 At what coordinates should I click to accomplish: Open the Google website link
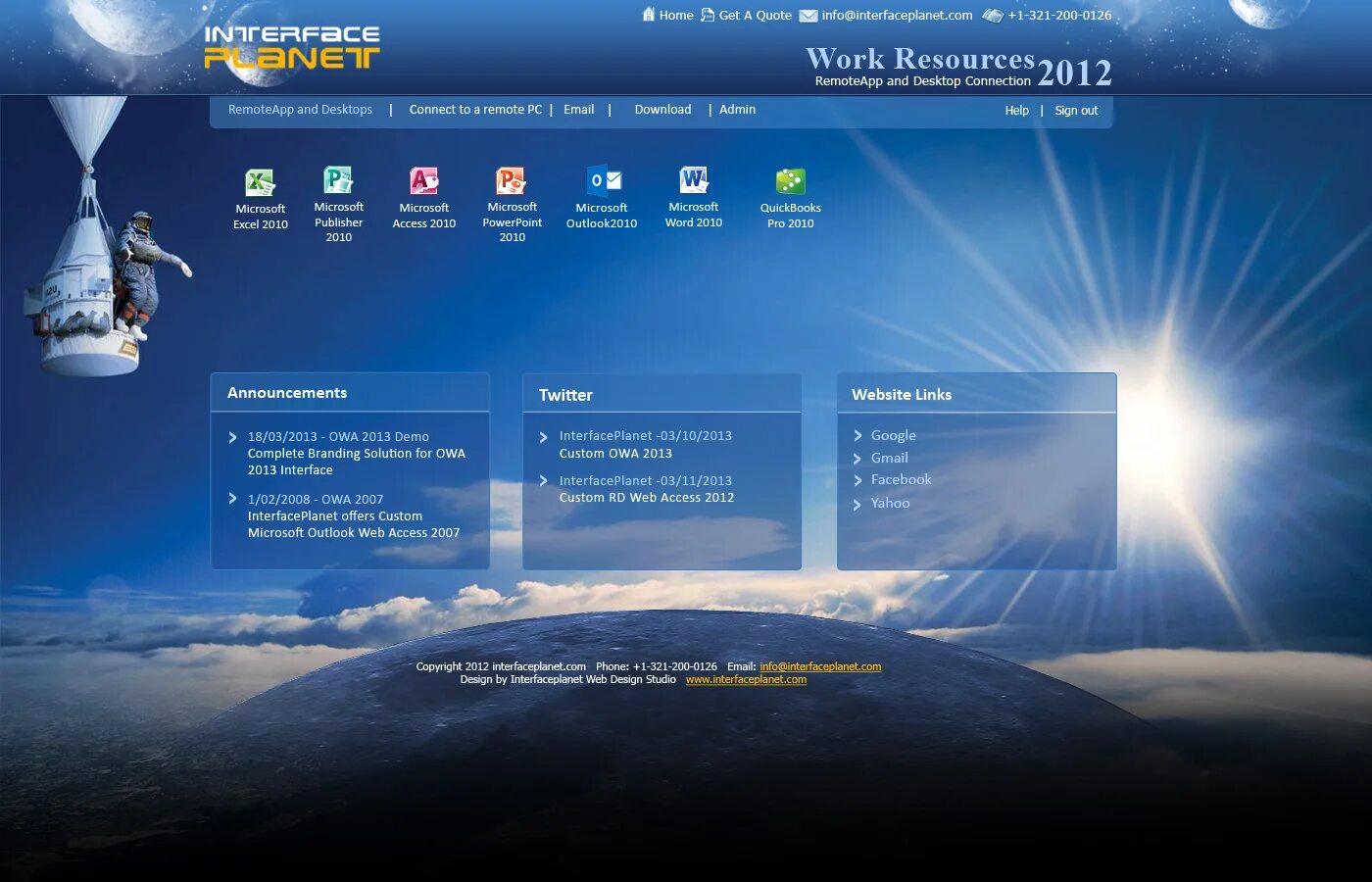point(894,435)
